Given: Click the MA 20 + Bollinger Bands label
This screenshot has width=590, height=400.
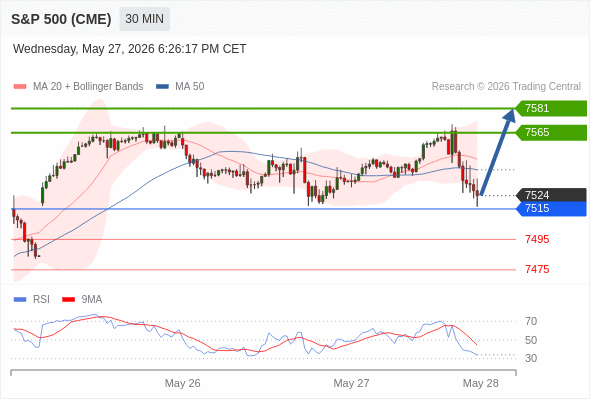Looking at the screenshot, I should coord(88,87).
